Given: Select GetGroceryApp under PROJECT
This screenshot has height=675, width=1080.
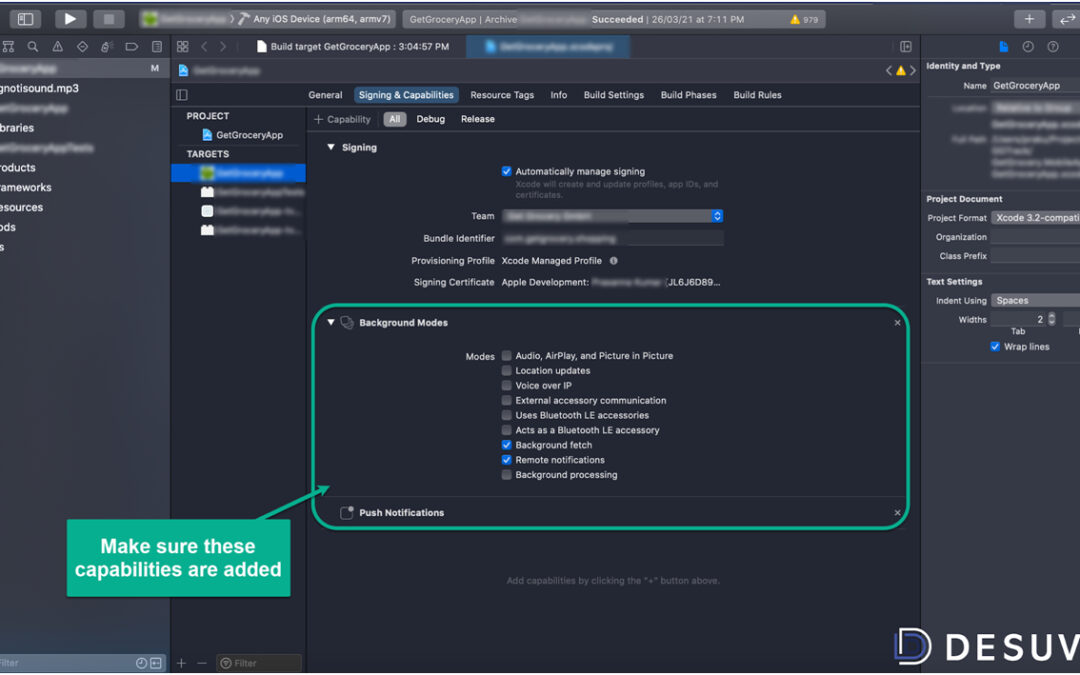Looking at the screenshot, I should click(242, 135).
